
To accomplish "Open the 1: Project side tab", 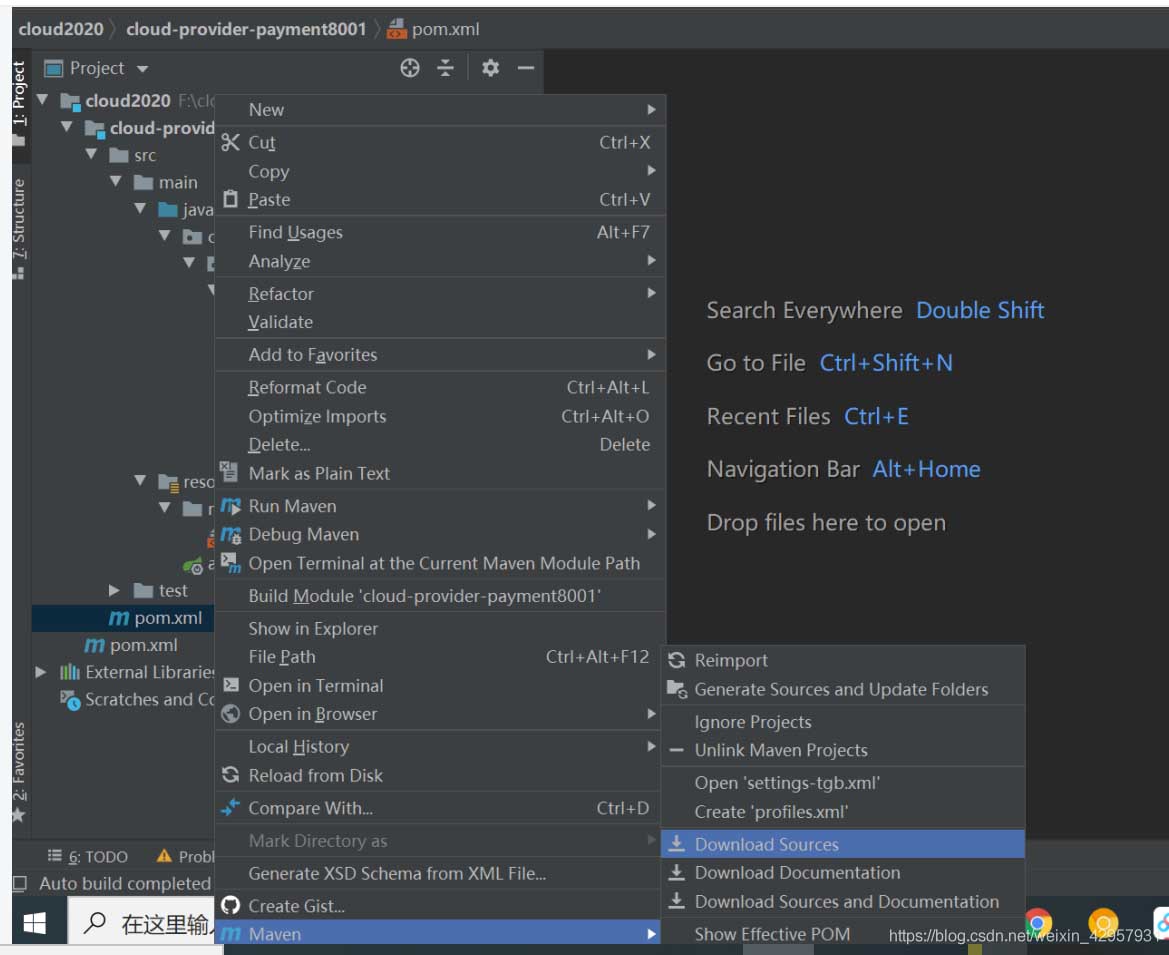I will pos(19,104).
